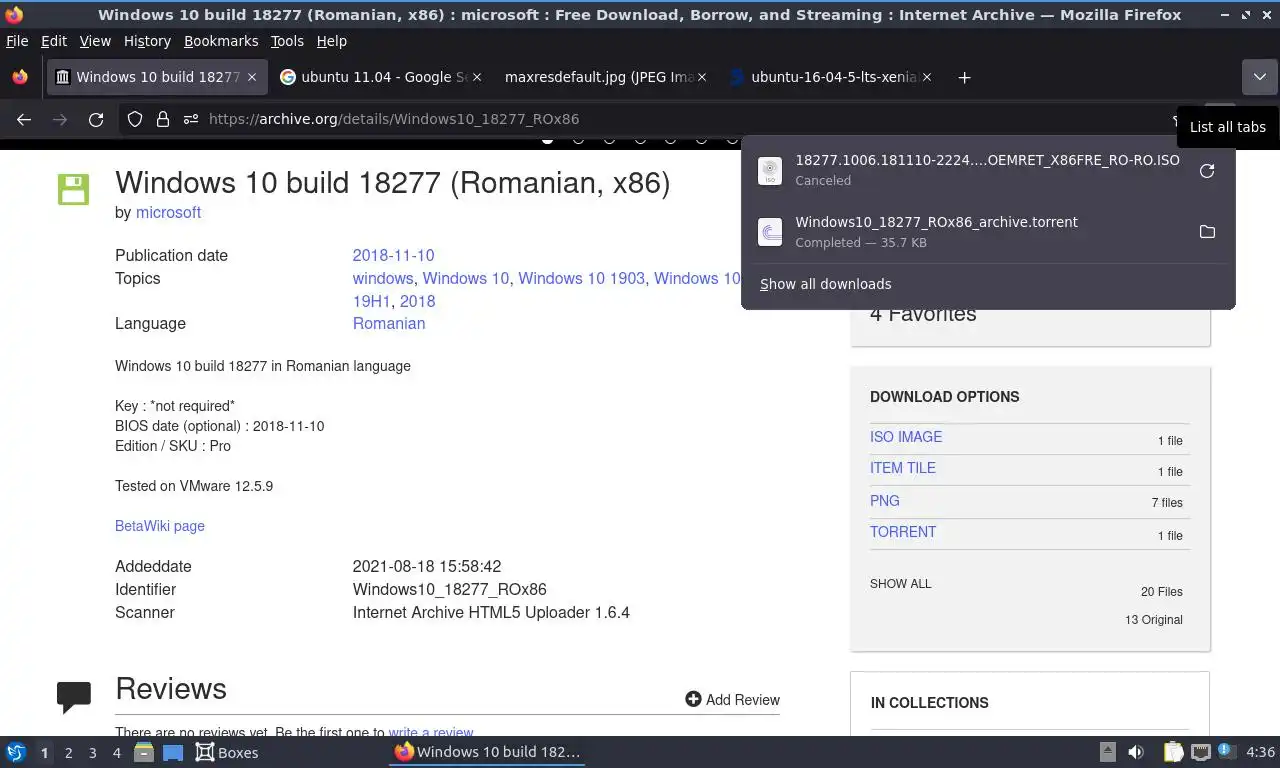
Task: Switch to workspace 2
Action: [x=68, y=752]
